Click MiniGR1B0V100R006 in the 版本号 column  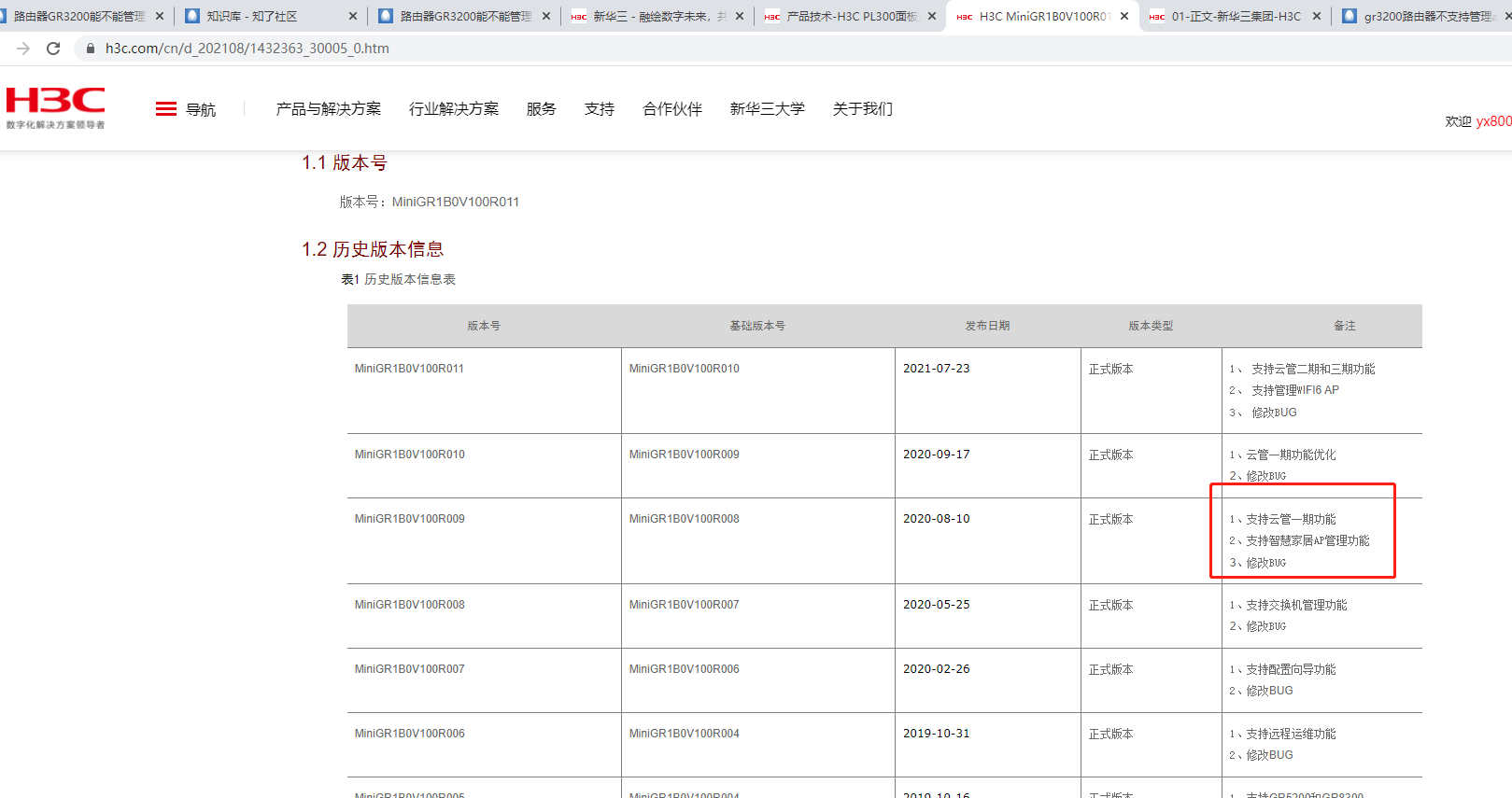click(409, 734)
